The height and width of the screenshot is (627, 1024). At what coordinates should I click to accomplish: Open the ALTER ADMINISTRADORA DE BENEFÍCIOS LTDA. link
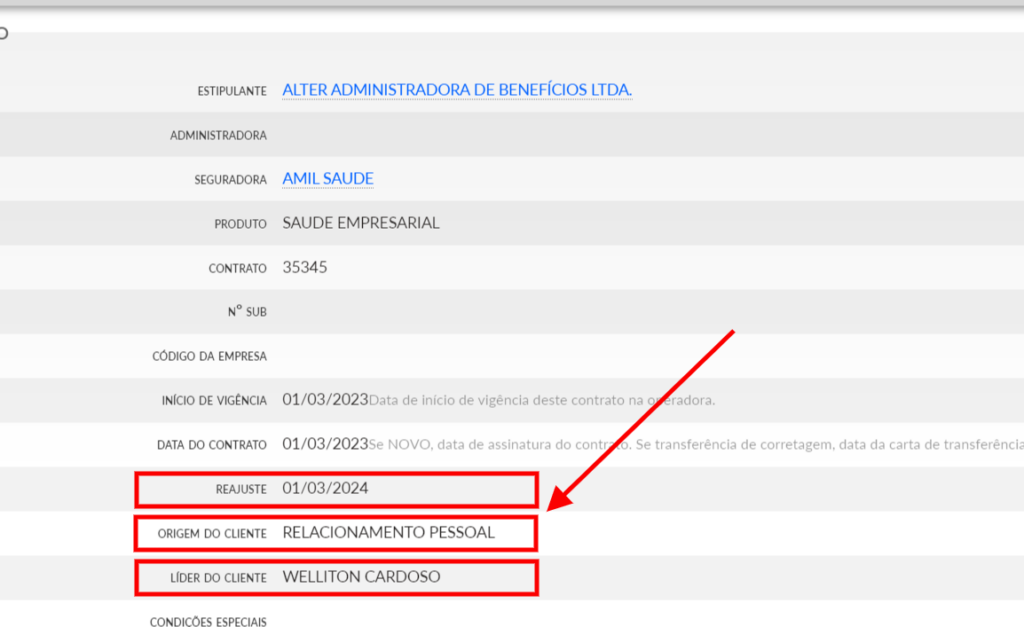pyautogui.click(x=457, y=90)
